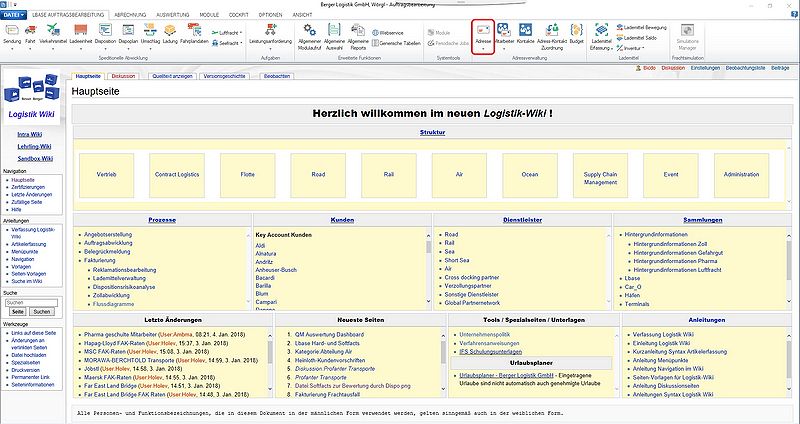Click the Adresse card icon
This screenshot has width=800, height=424.
point(483,30)
